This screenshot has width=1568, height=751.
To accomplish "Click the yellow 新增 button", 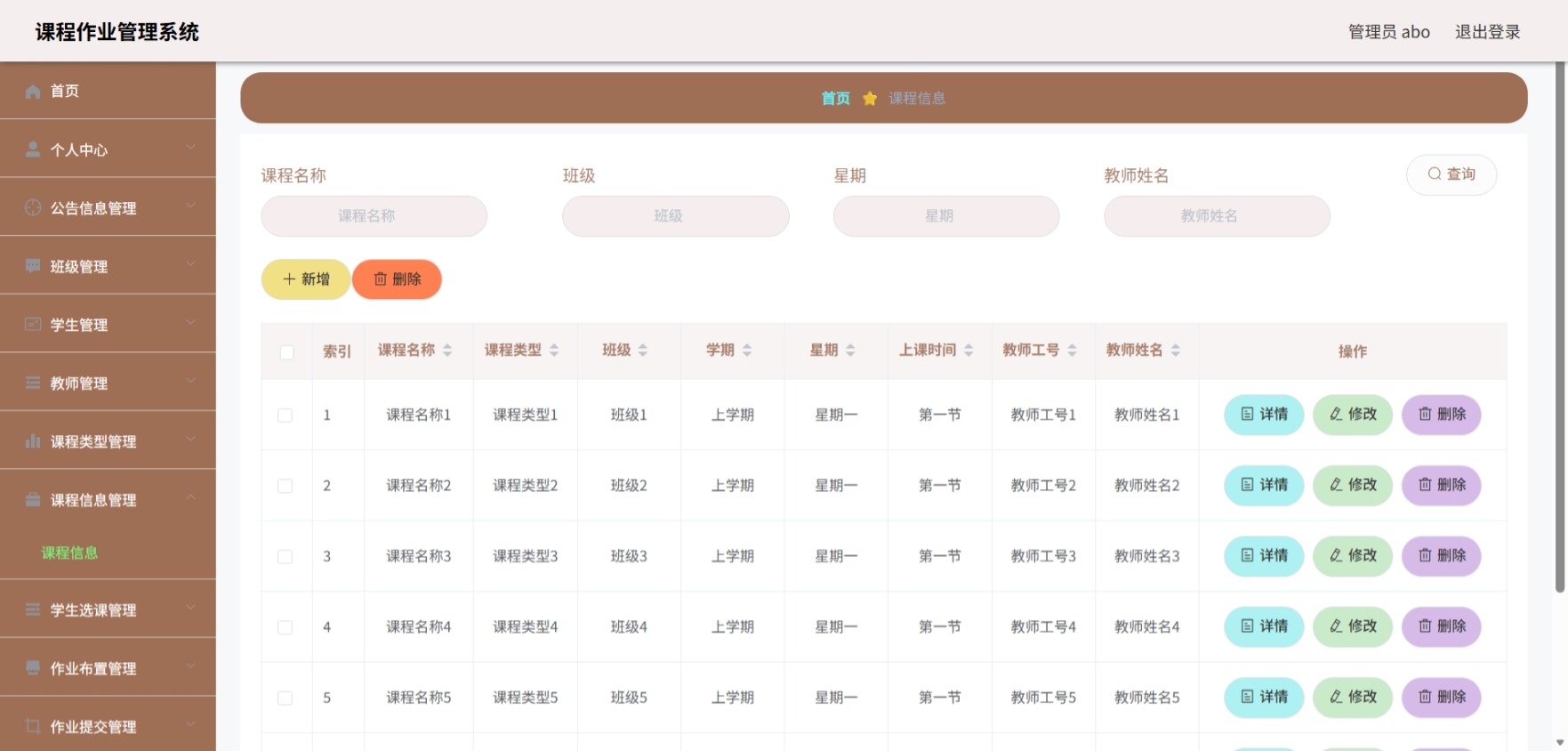I will pos(306,279).
